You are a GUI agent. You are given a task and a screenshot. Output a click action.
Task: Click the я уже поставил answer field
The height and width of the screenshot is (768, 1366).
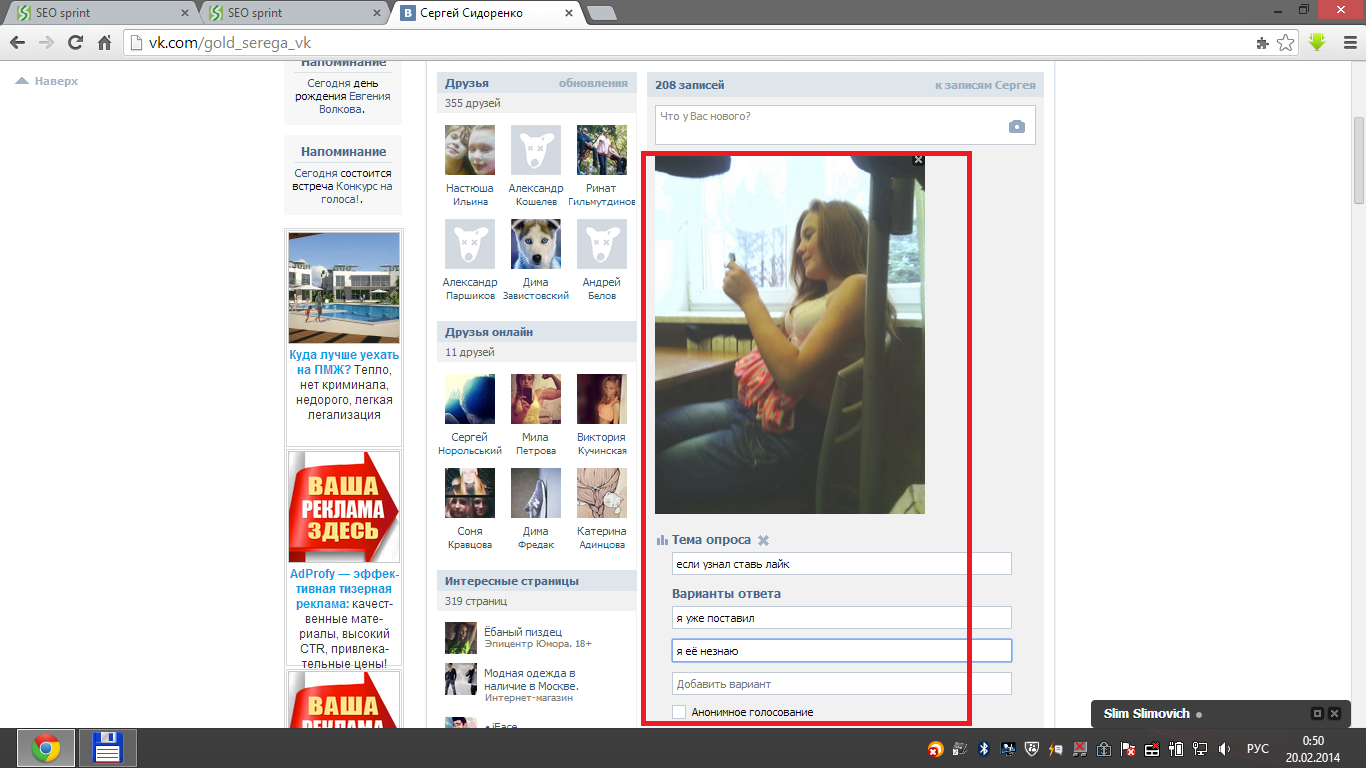pos(841,618)
